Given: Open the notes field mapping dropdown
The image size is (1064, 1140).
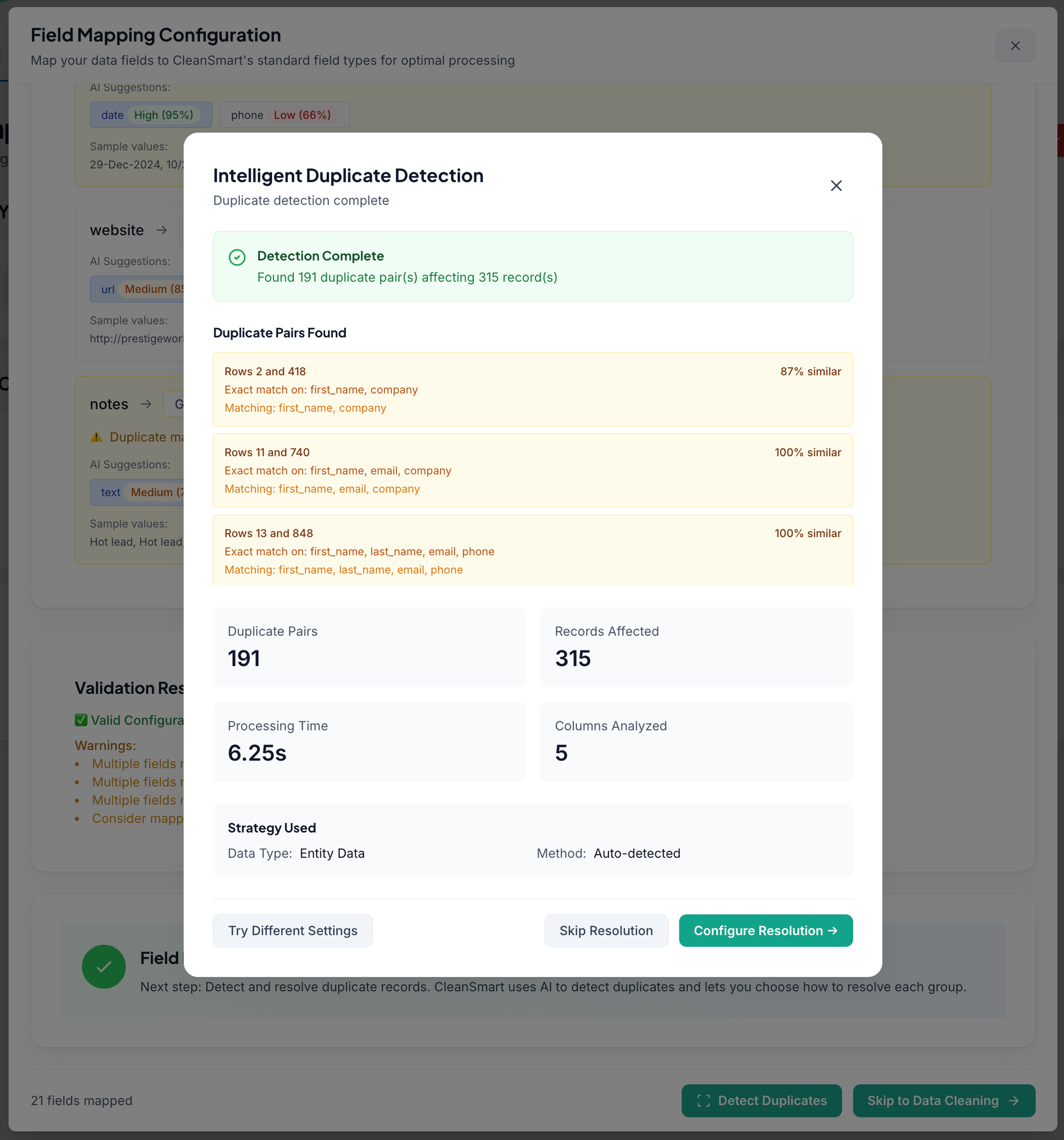Looking at the screenshot, I should [178, 403].
